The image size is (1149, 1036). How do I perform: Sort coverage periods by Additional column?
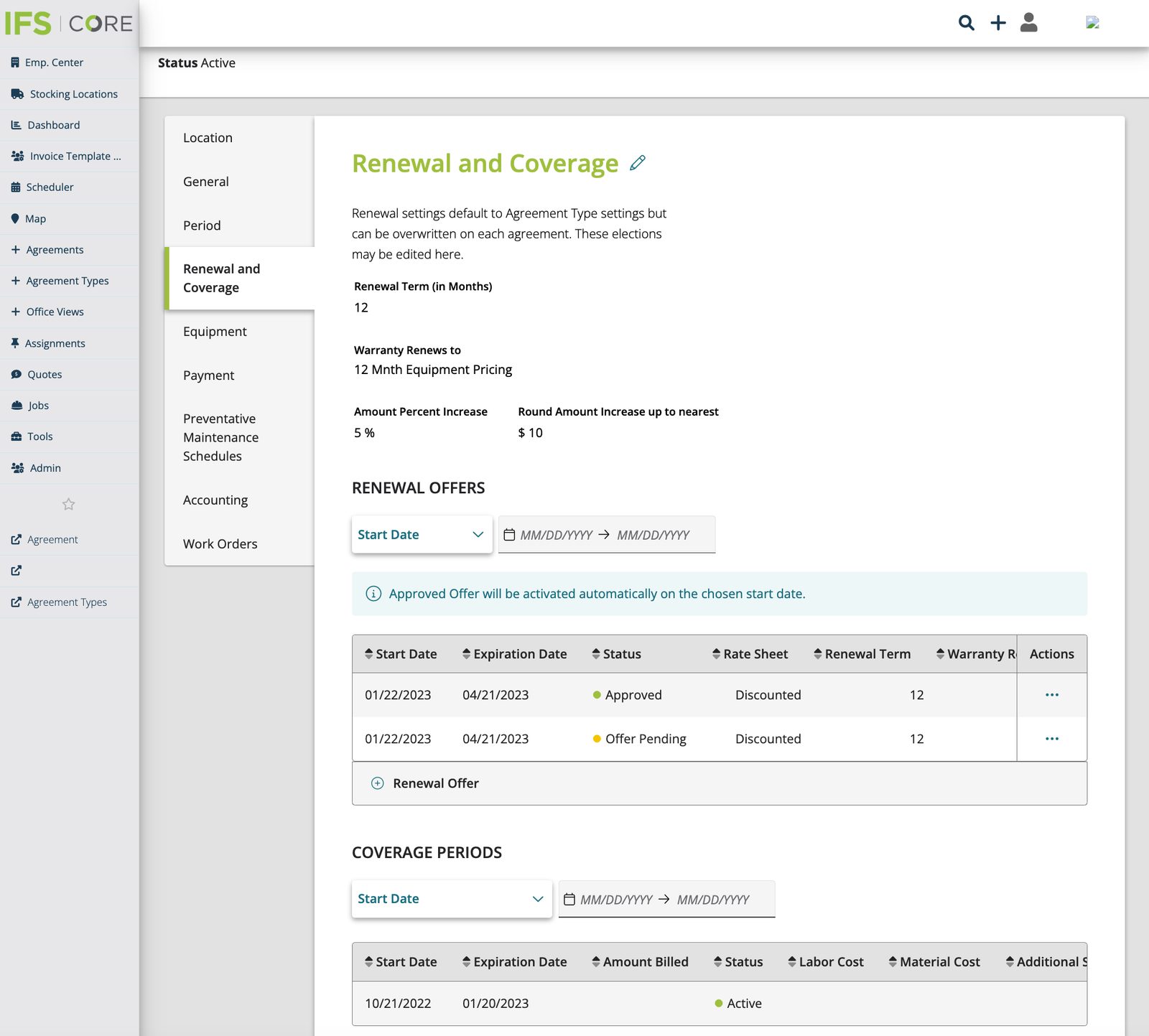coord(1047,962)
